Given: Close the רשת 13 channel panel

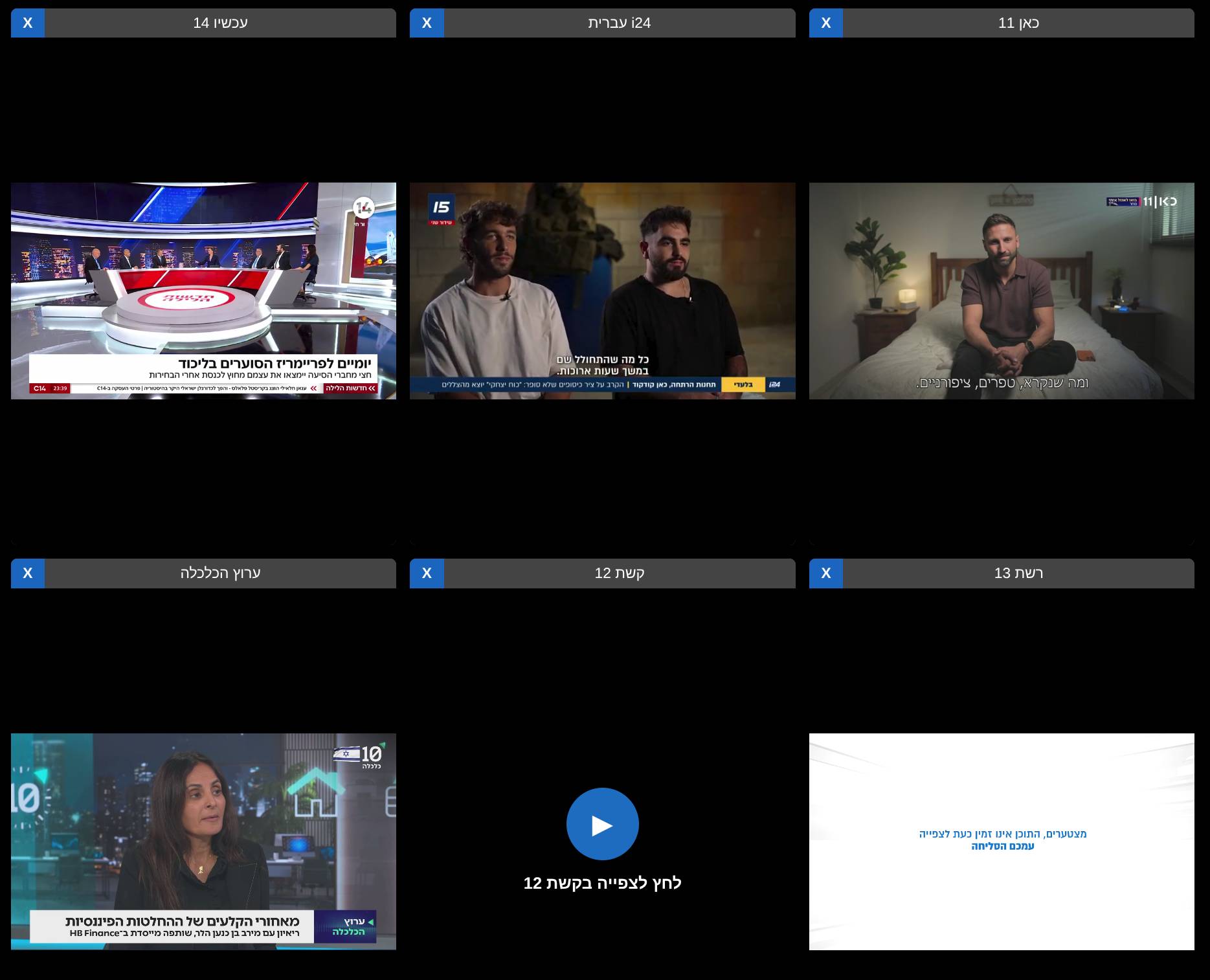Looking at the screenshot, I should [x=826, y=573].
